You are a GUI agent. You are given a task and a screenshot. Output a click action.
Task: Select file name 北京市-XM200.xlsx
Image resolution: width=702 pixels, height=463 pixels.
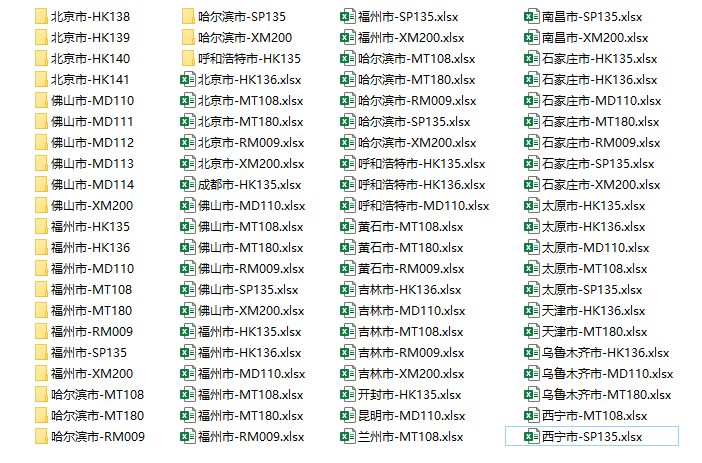click(251, 164)
